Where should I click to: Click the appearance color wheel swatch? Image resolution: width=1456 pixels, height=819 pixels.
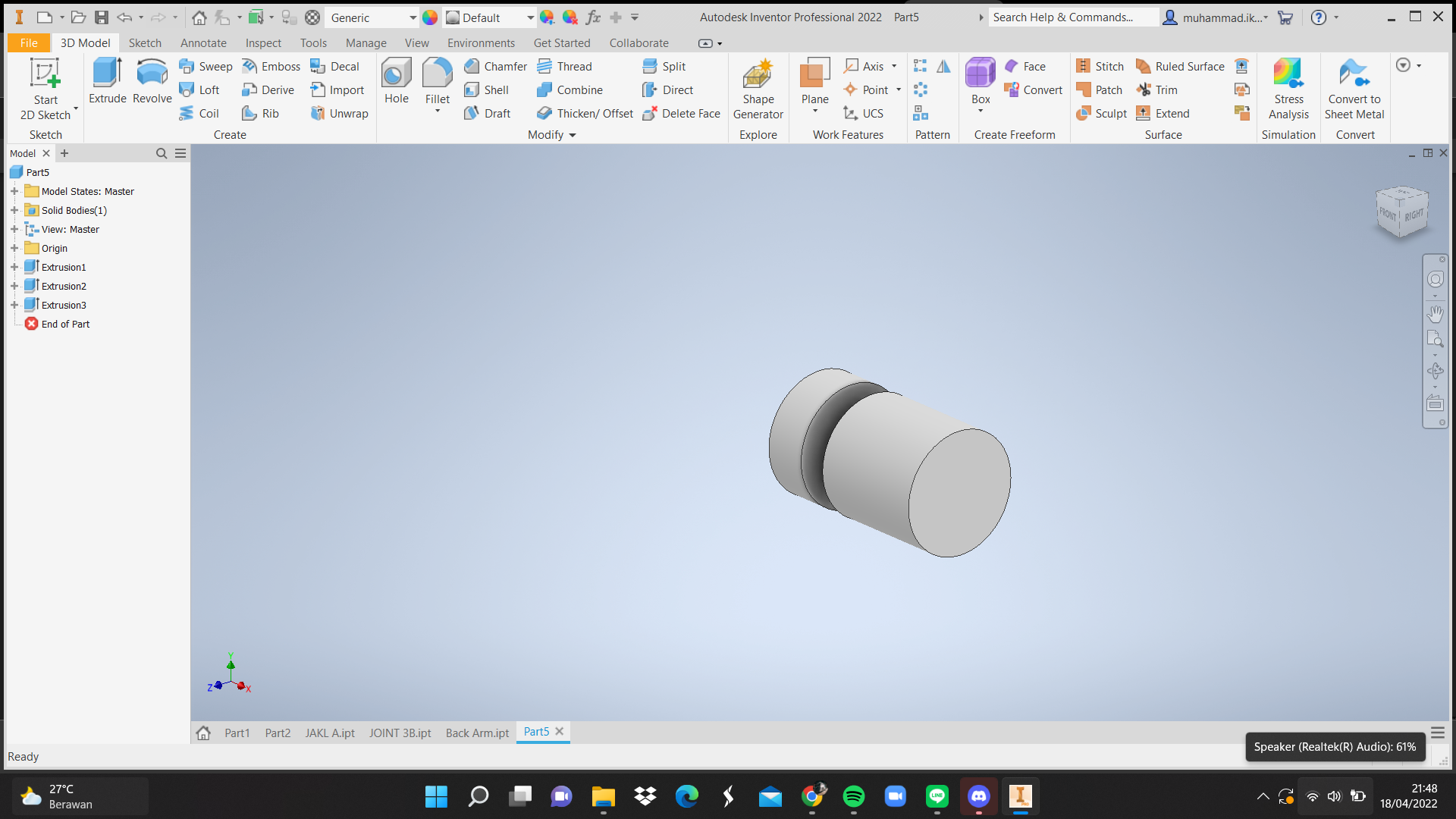[430, 17]
